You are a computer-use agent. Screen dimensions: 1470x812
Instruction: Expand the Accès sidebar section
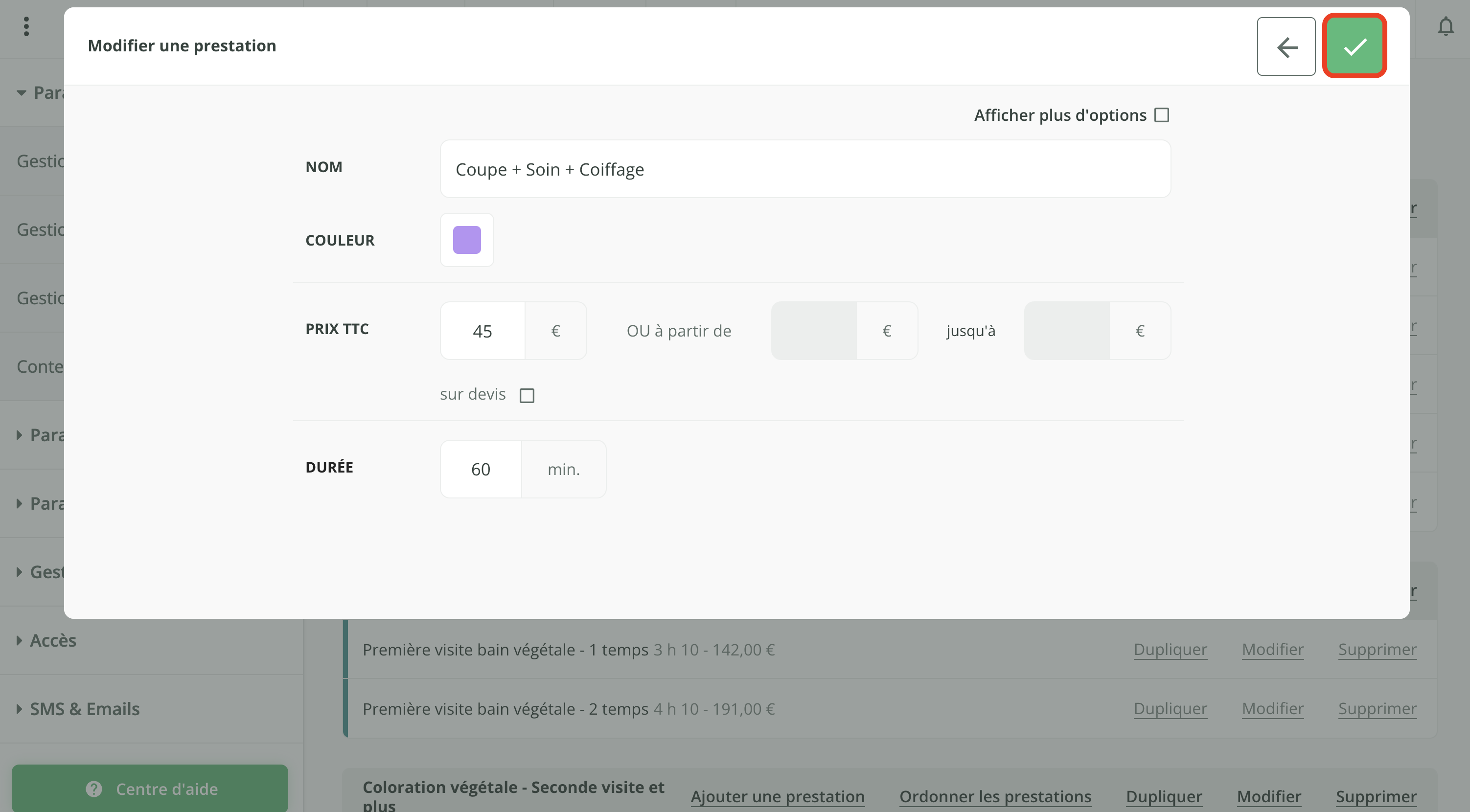click(19, 640)
